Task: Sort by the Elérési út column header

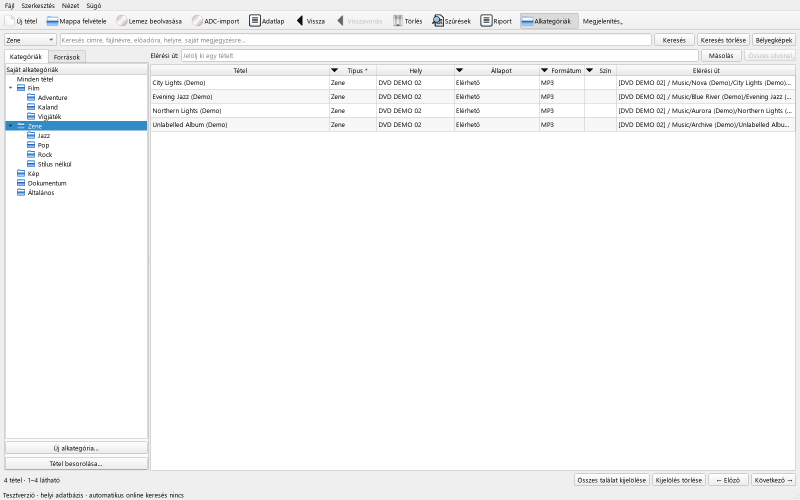Action: 706,70
